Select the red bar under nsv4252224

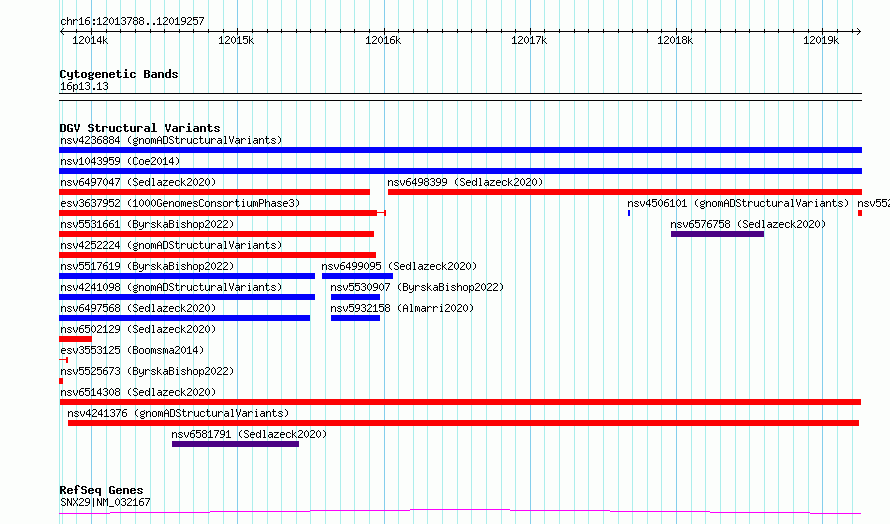pos(217,255)
